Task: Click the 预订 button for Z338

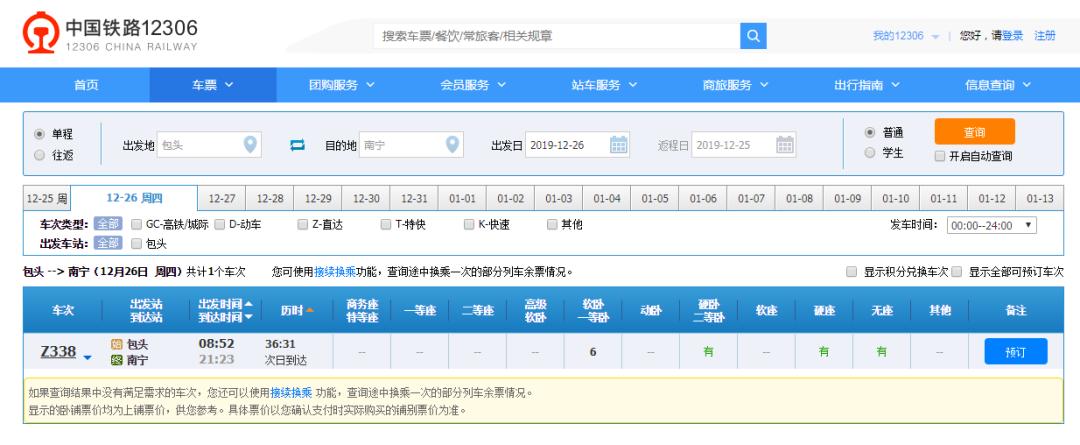Action: point(1016,351)
